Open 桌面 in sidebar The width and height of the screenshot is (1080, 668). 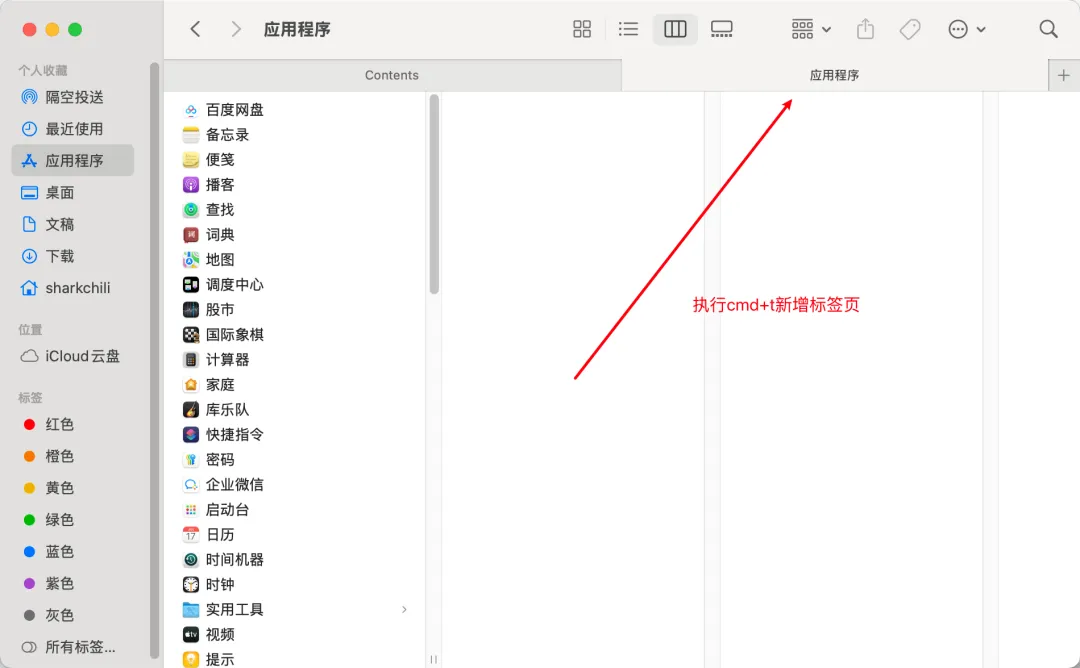click(x=73, y=193)
